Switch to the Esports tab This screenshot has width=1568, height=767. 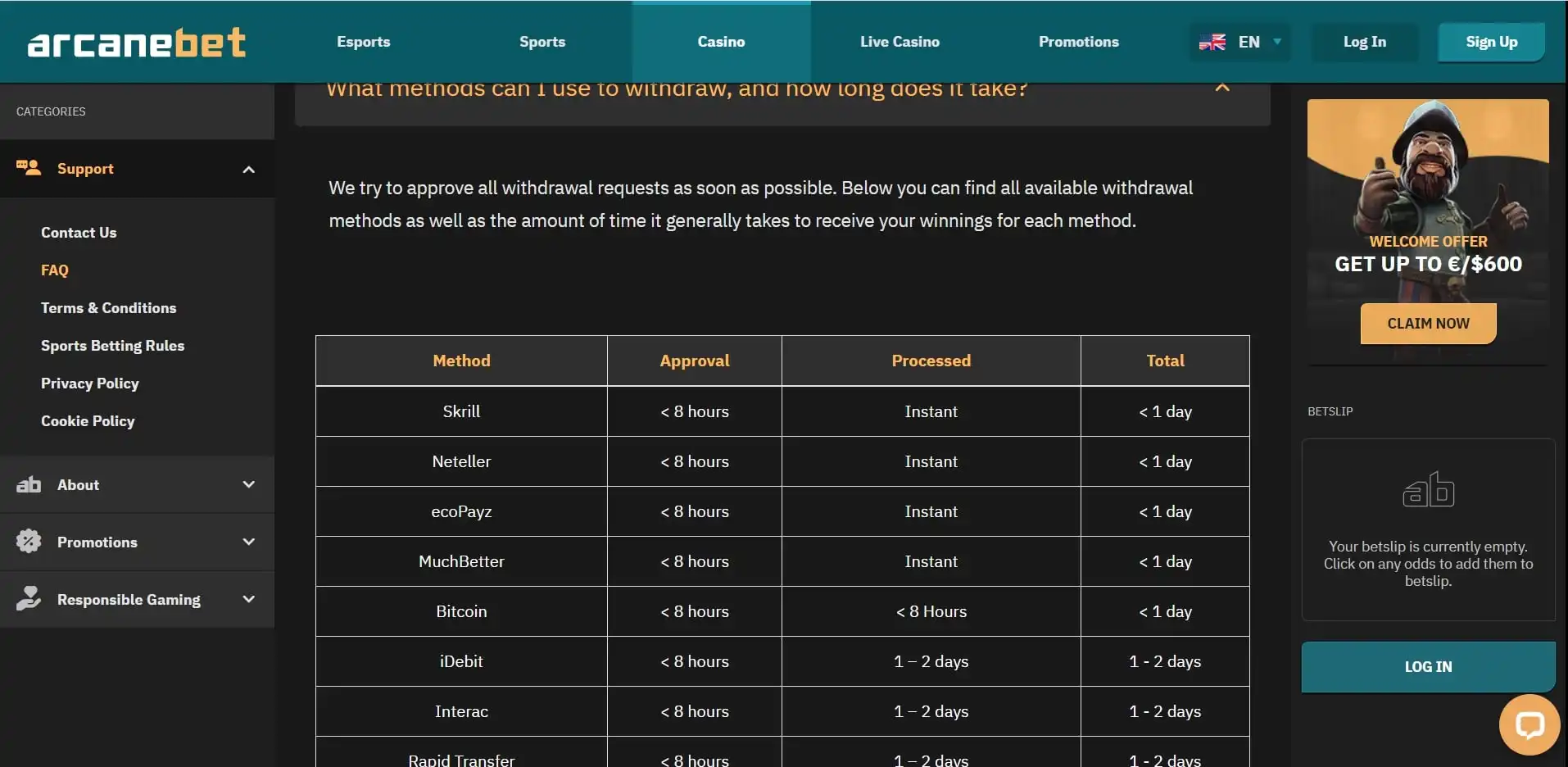pos(363,42)
